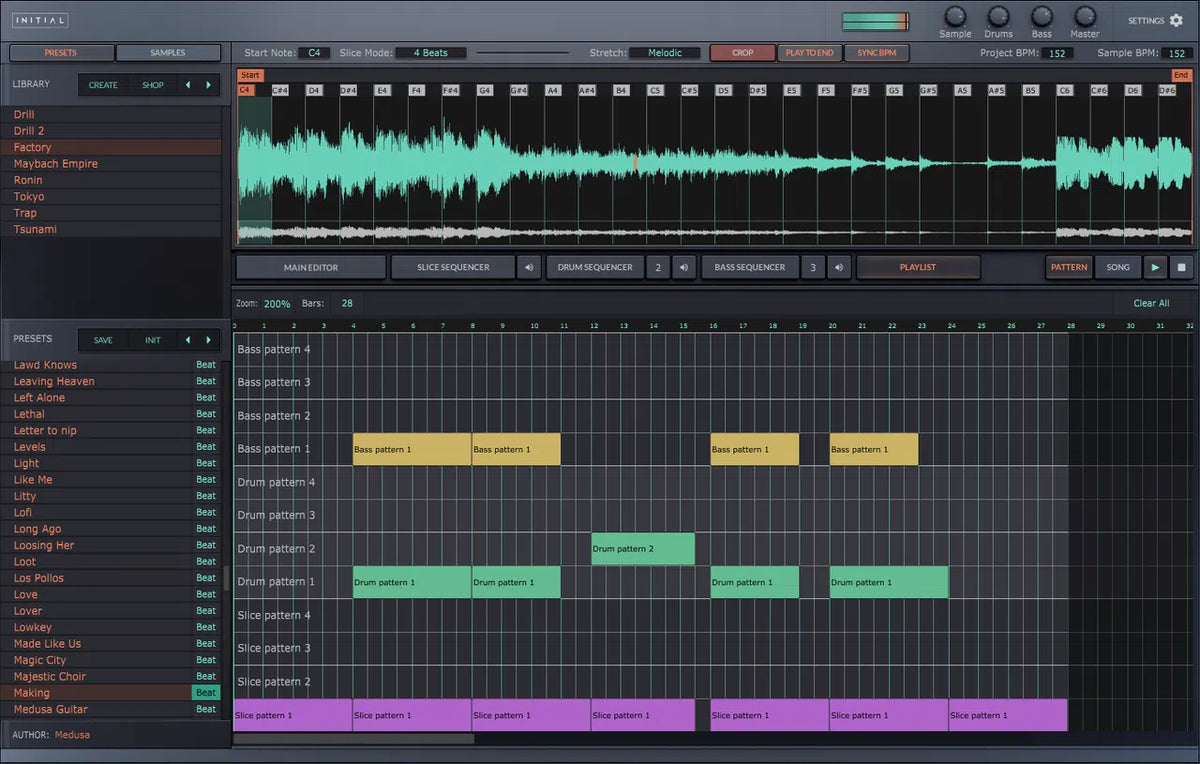
Task: Mute the Bass Sequencer with its speaker icon
Action: [839, 267]
